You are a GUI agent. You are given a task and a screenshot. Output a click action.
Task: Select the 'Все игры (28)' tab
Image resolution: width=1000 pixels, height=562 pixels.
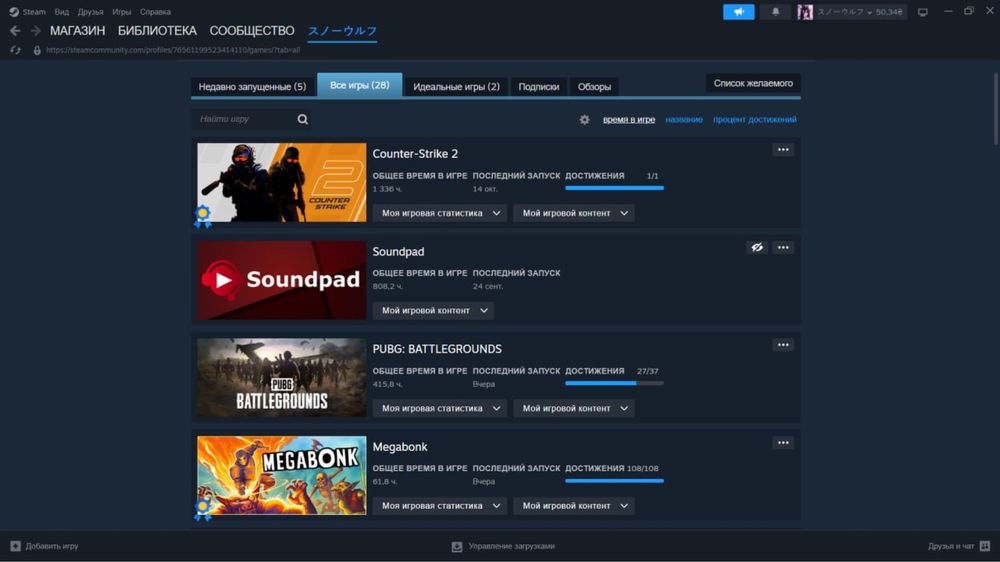(x=360, y=85)
